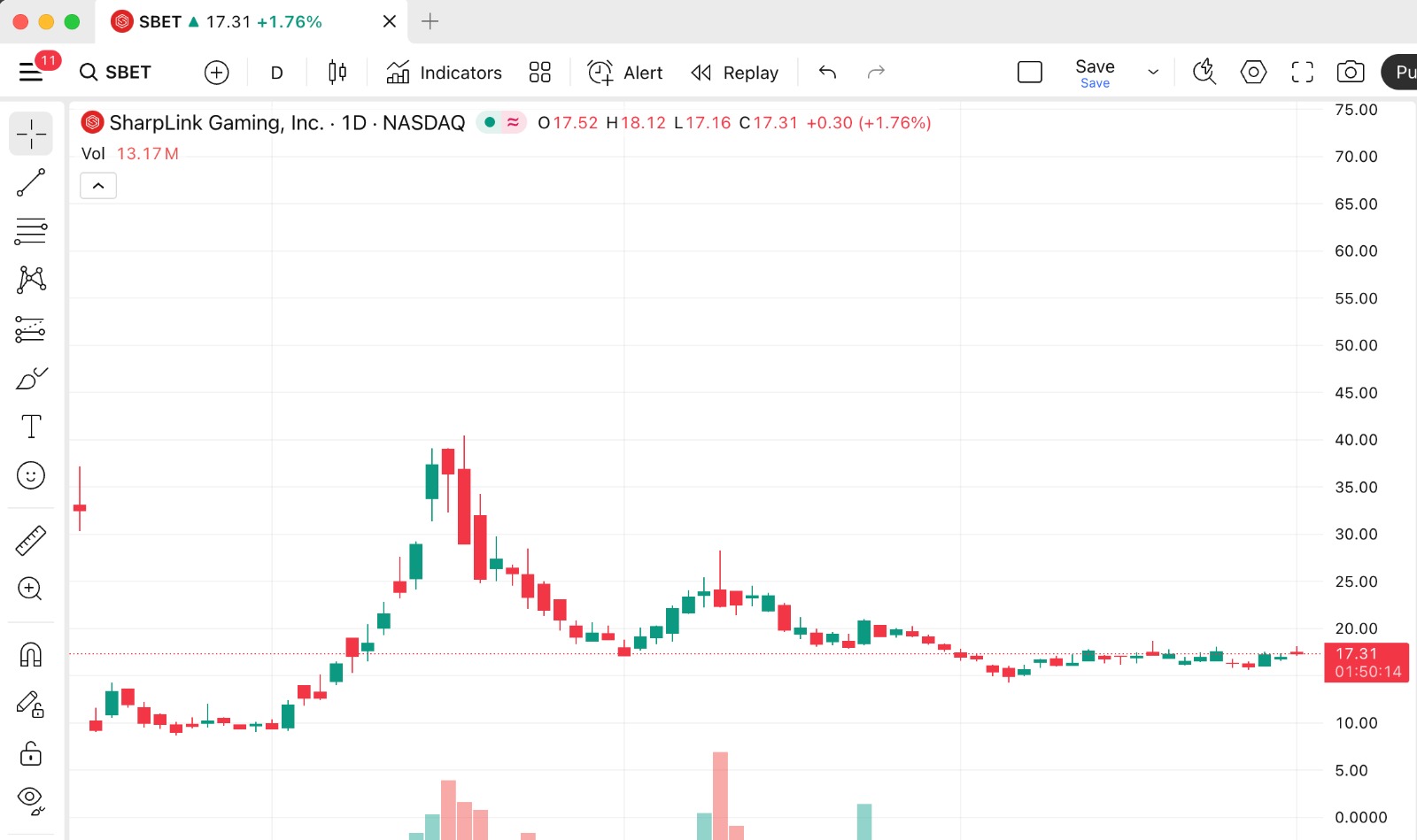Select the trend line drawing tool
Screen dimensions: 1417x840
point(31,183)
